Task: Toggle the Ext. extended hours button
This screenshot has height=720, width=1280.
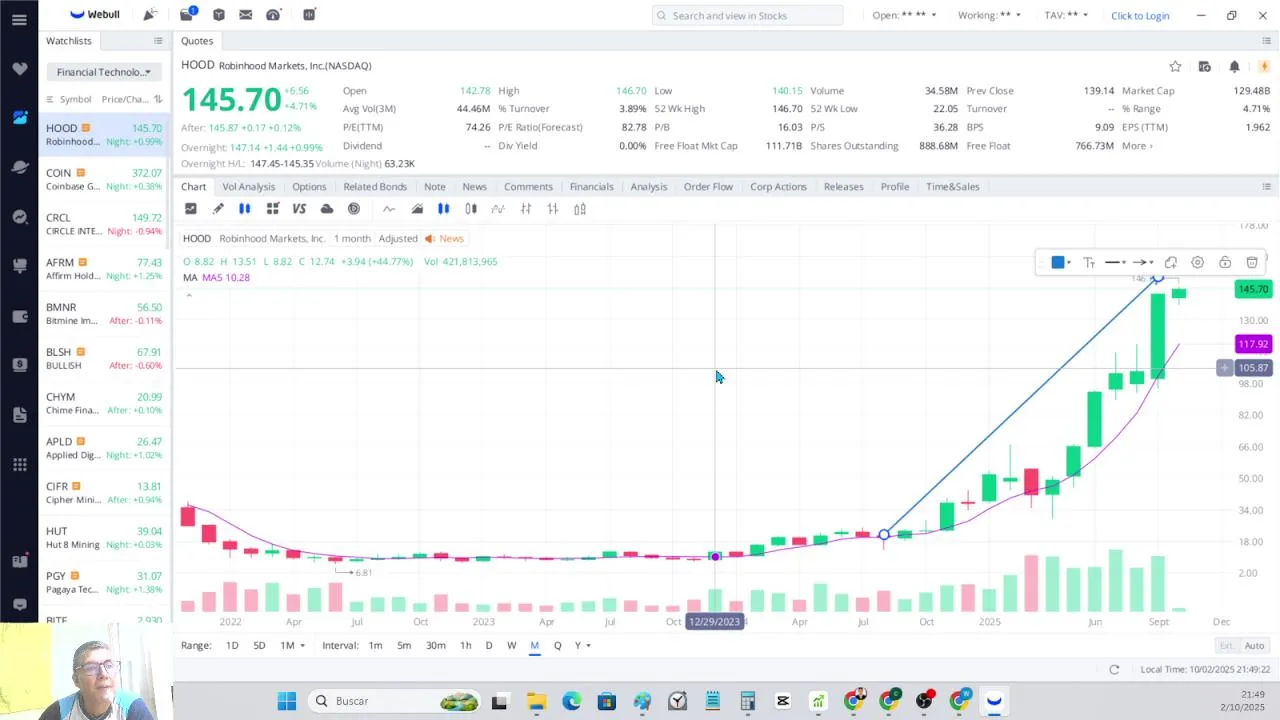Action: click(1226, 645)
